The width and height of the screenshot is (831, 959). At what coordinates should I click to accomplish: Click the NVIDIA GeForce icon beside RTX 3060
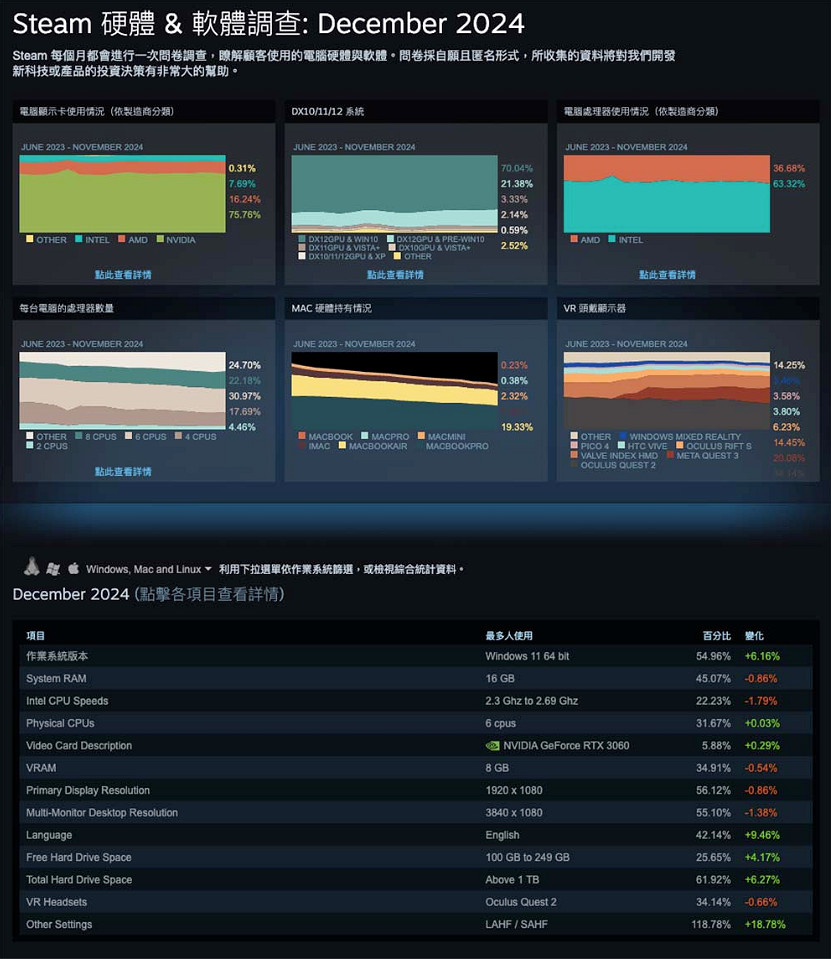tap(491, 744)
